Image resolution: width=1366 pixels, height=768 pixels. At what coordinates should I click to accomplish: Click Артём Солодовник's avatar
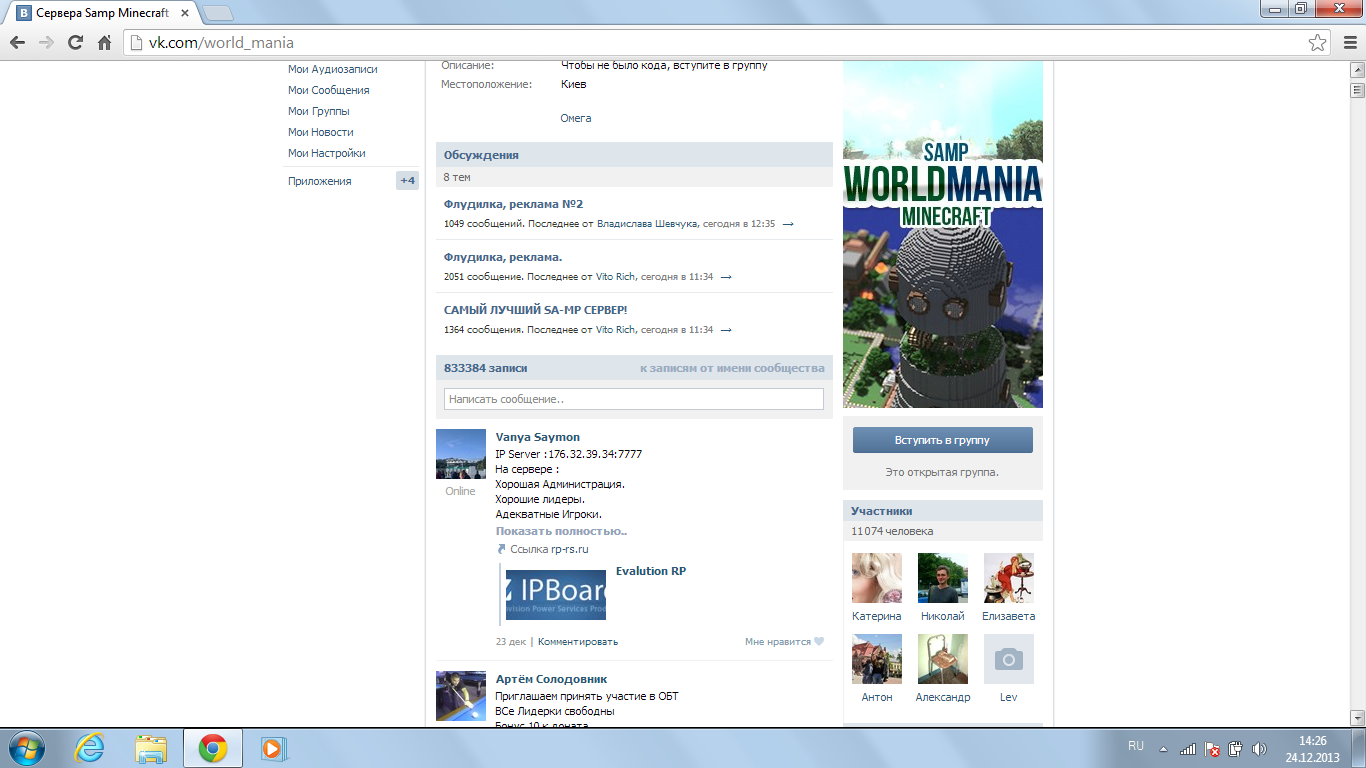pos(461,696)
